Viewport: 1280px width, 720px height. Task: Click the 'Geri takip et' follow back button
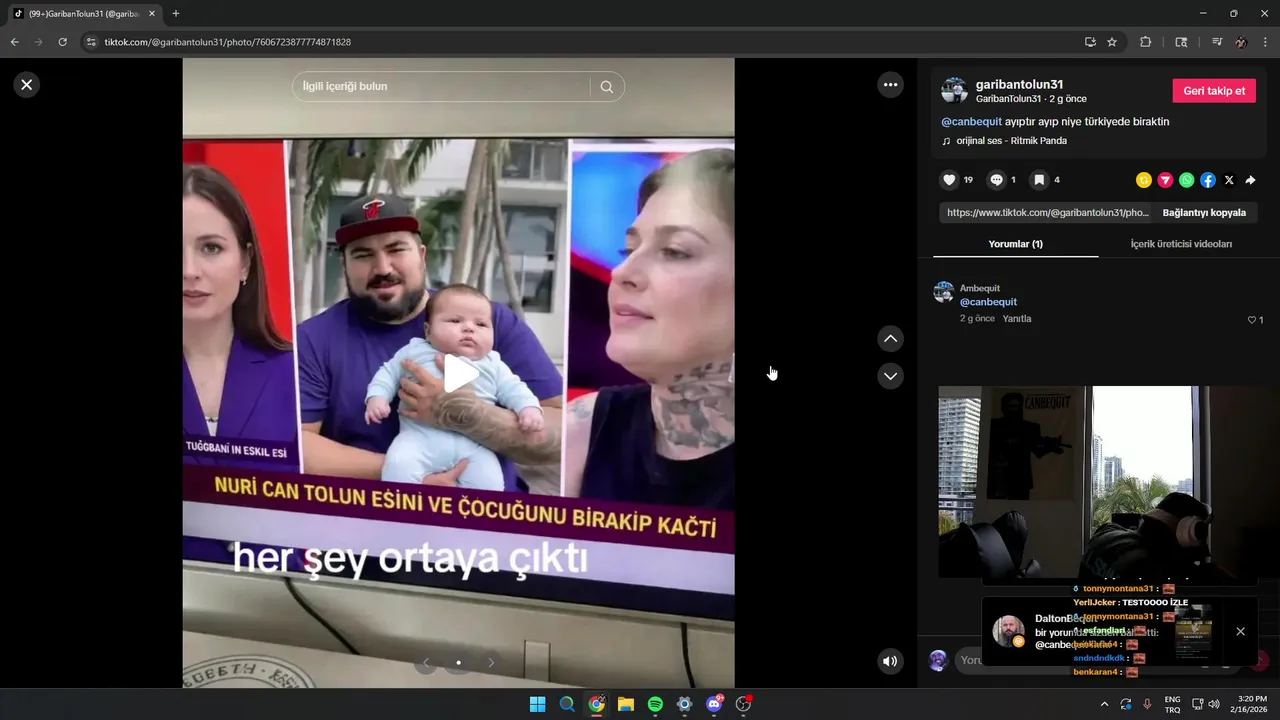tap(1214, 90)
